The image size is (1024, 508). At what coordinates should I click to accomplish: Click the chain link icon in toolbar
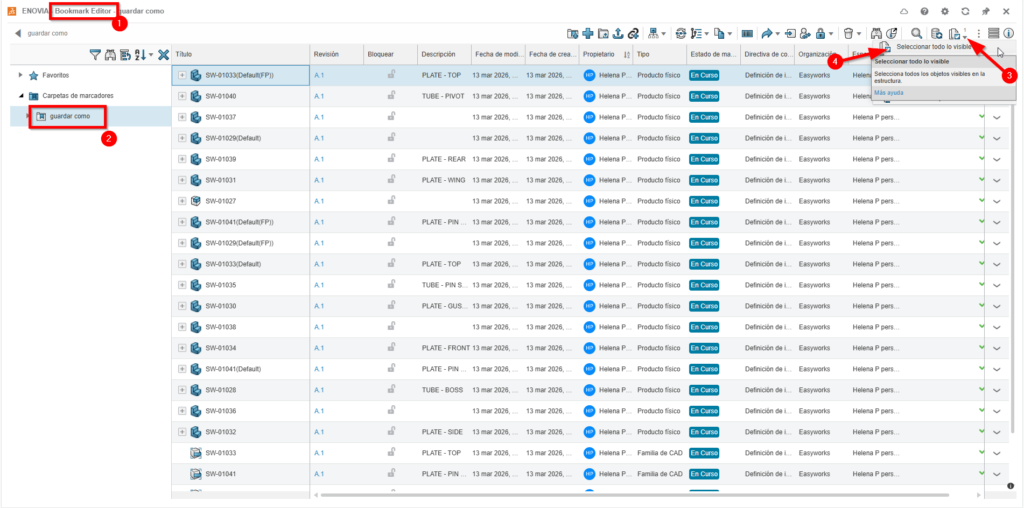pyautogui.click(x=633, y=33)
